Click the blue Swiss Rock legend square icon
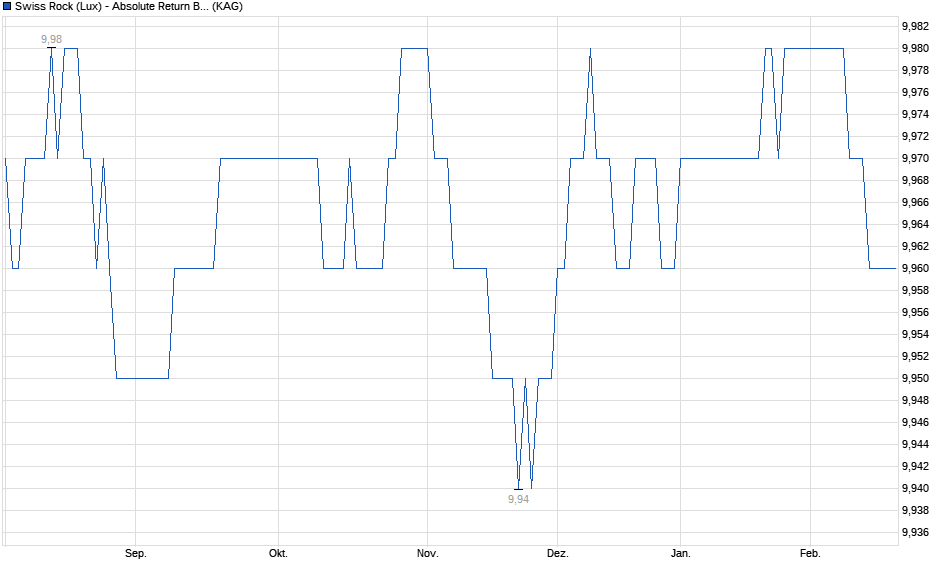940x579 pixels. pyautogui.click(x=8, y=7)
